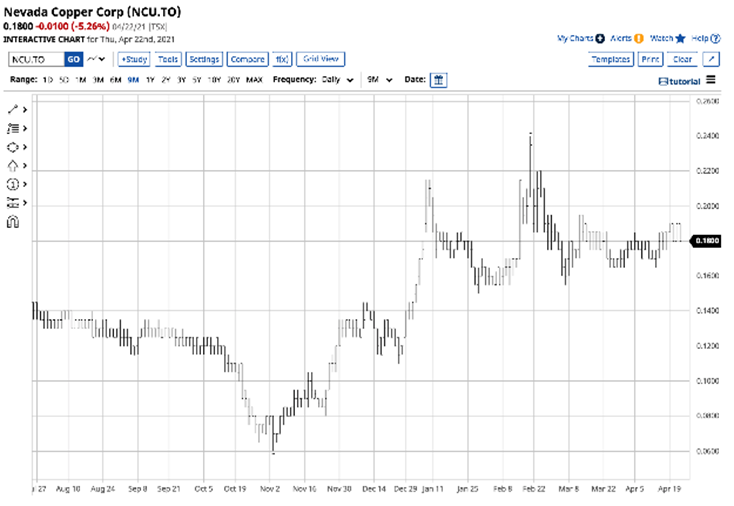This screenshot has width=734, height=506.
Task: Click the Help question mark icon
Action: coord(715,38)
